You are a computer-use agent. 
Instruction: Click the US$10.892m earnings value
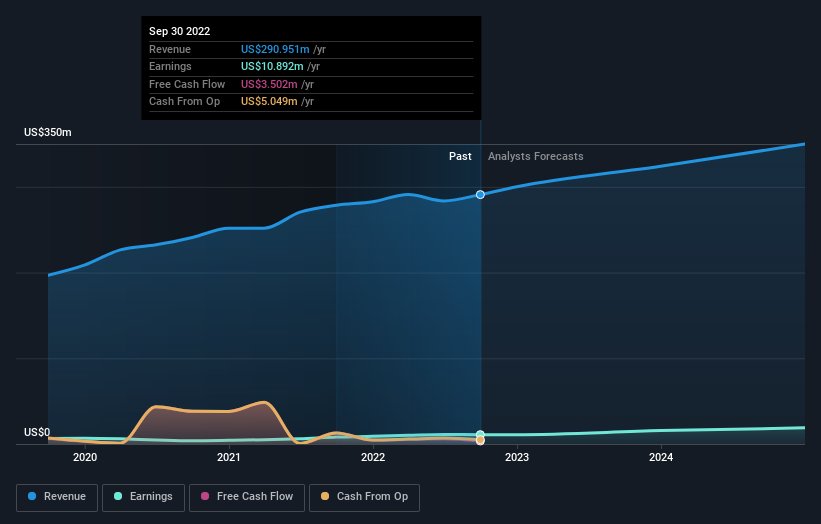272,66
